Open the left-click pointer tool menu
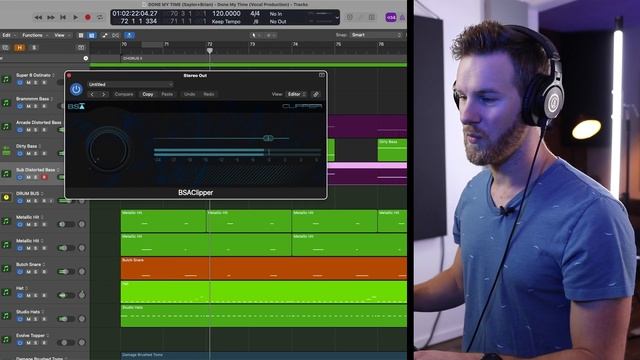This screenshot has height=360, width=640. pyautogui.click(x=256, y=36)
